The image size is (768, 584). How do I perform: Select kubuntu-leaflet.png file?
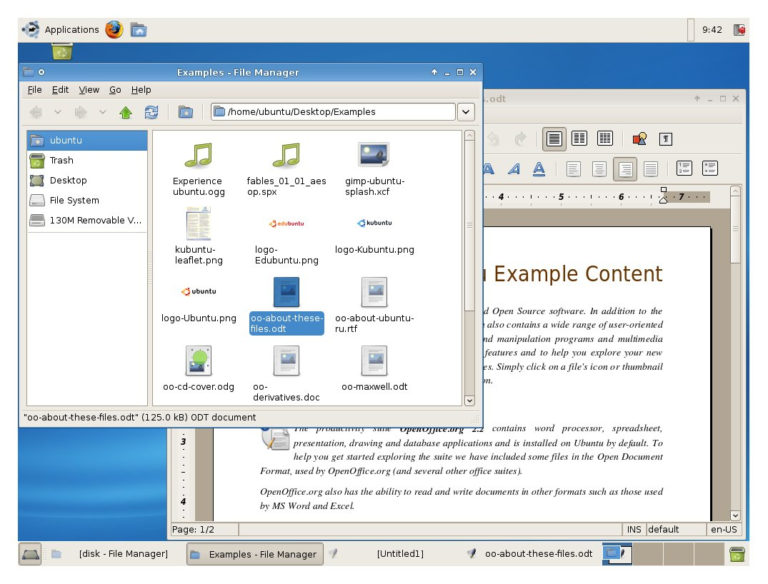point(198,236)
